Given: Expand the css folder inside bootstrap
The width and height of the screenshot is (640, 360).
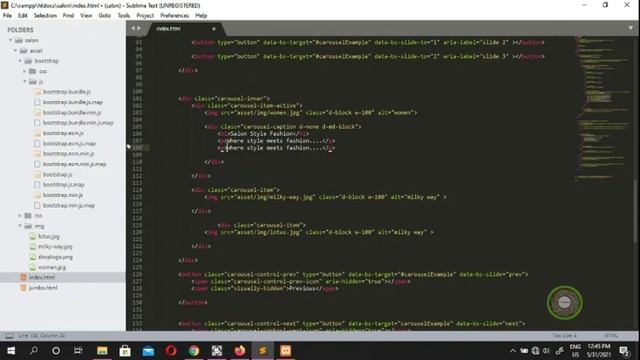Looking at the screenshot, I should pos(24,71).
